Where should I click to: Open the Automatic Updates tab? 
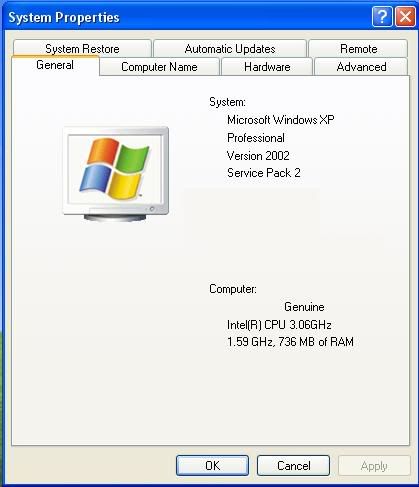point(230,49)
